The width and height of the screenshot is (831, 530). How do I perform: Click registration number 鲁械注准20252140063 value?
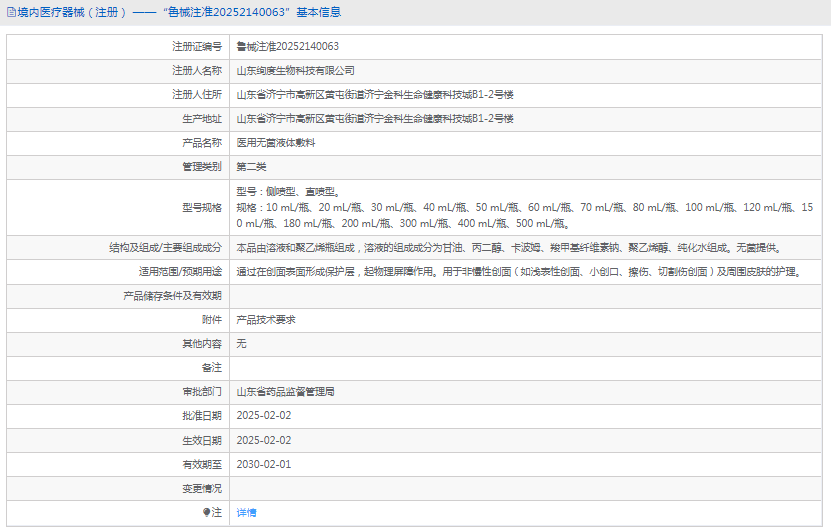coord(287,47)
